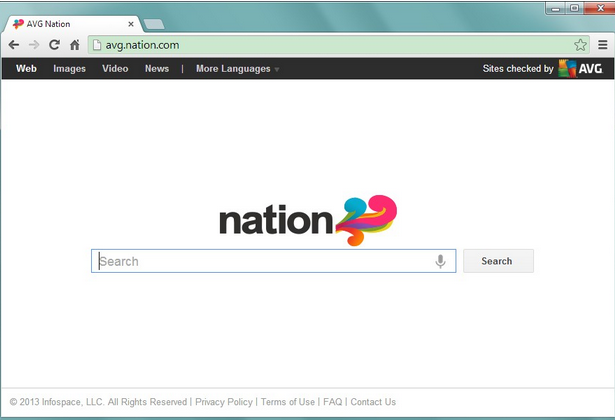Viewport: 615px width, 420px height.
Task: Click the page icon in the address bar
Action: pyautogui.click(x=96, y=45)
